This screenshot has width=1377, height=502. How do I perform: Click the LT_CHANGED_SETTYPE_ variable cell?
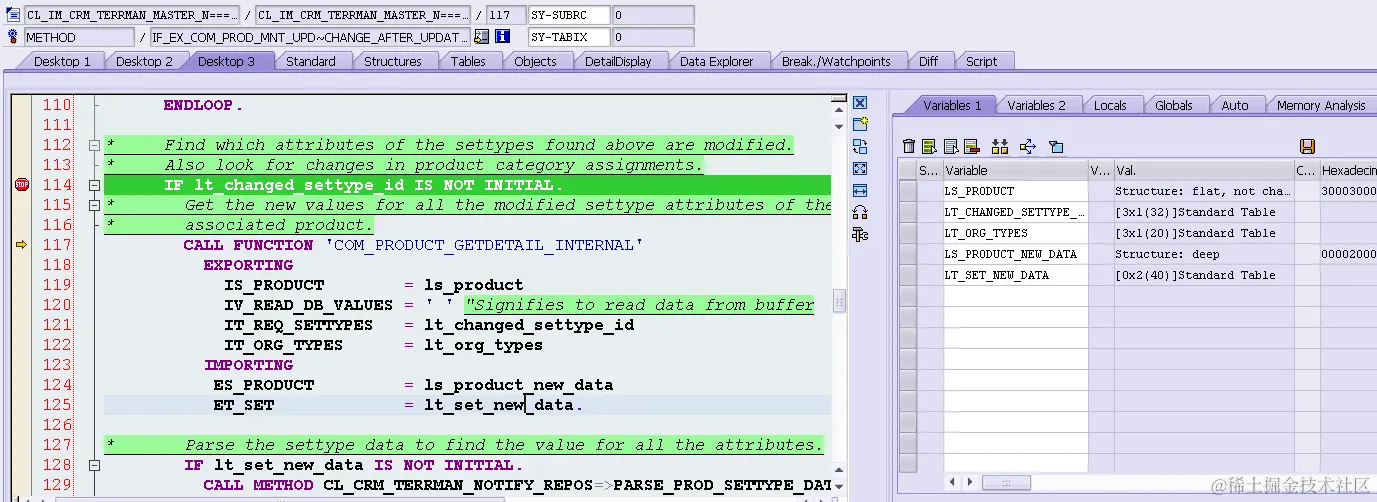[x=1014, y=212]
